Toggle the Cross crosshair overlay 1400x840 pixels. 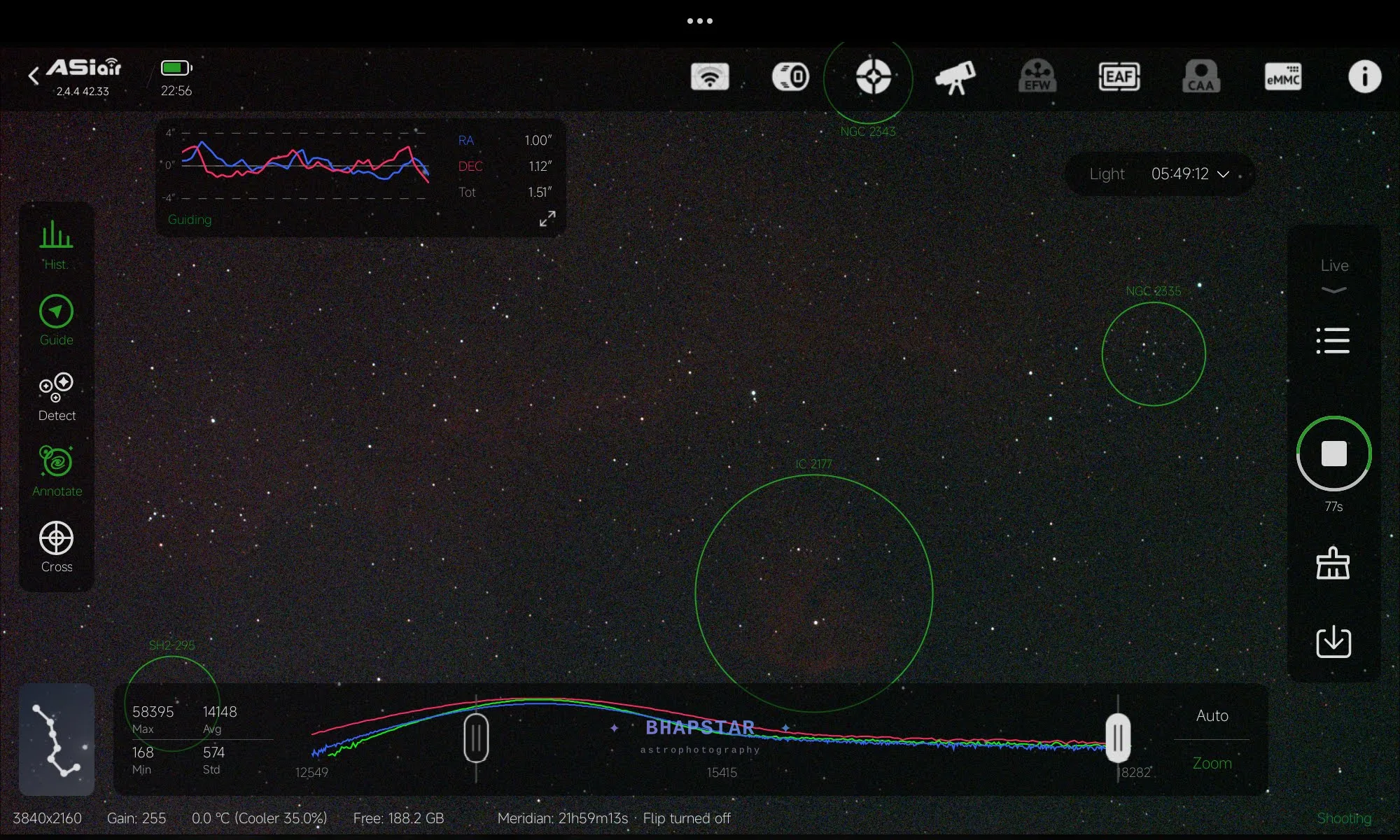pyautogui.click(x=56, y=547)
